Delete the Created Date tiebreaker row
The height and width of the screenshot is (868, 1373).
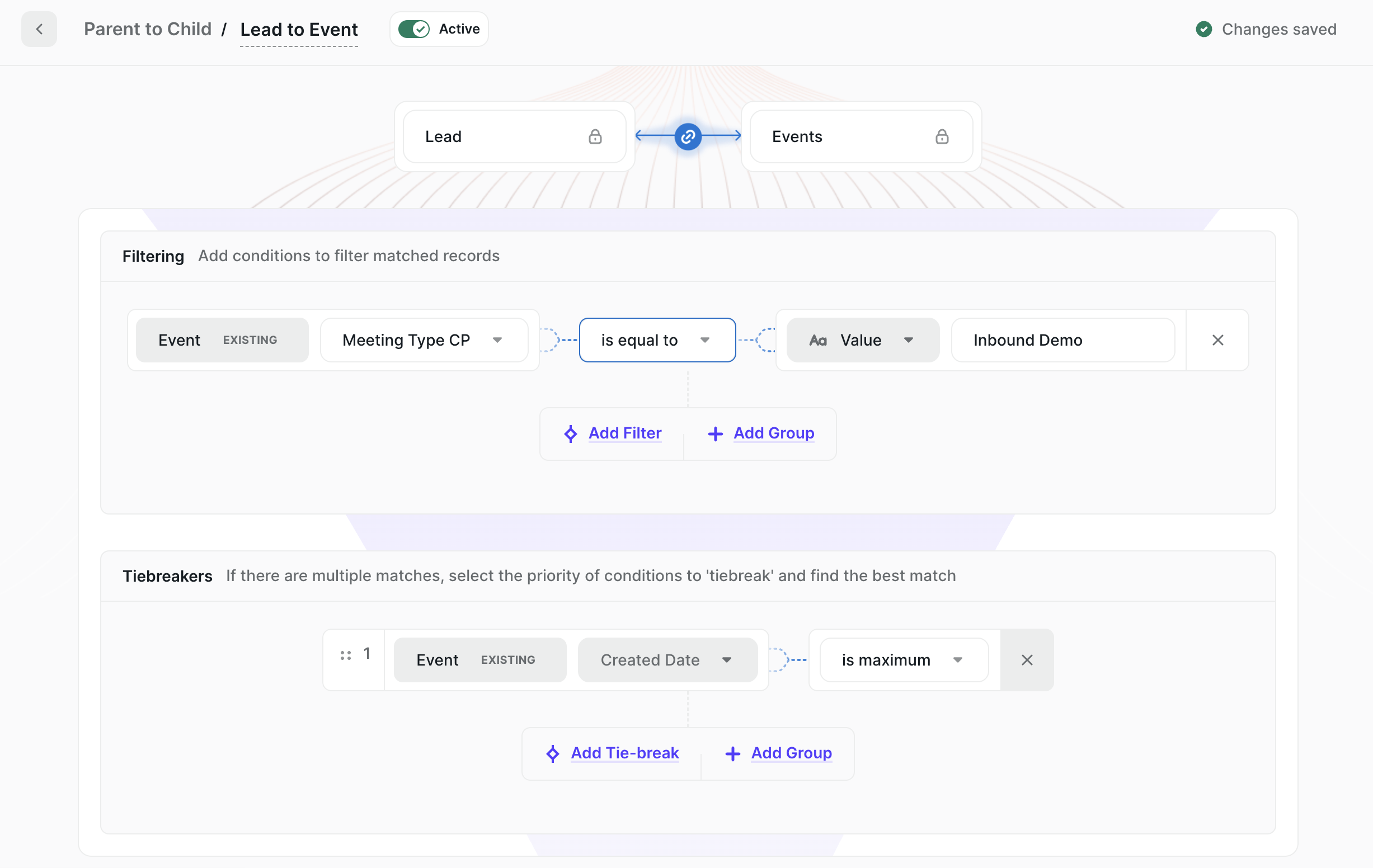point(1027,660)
